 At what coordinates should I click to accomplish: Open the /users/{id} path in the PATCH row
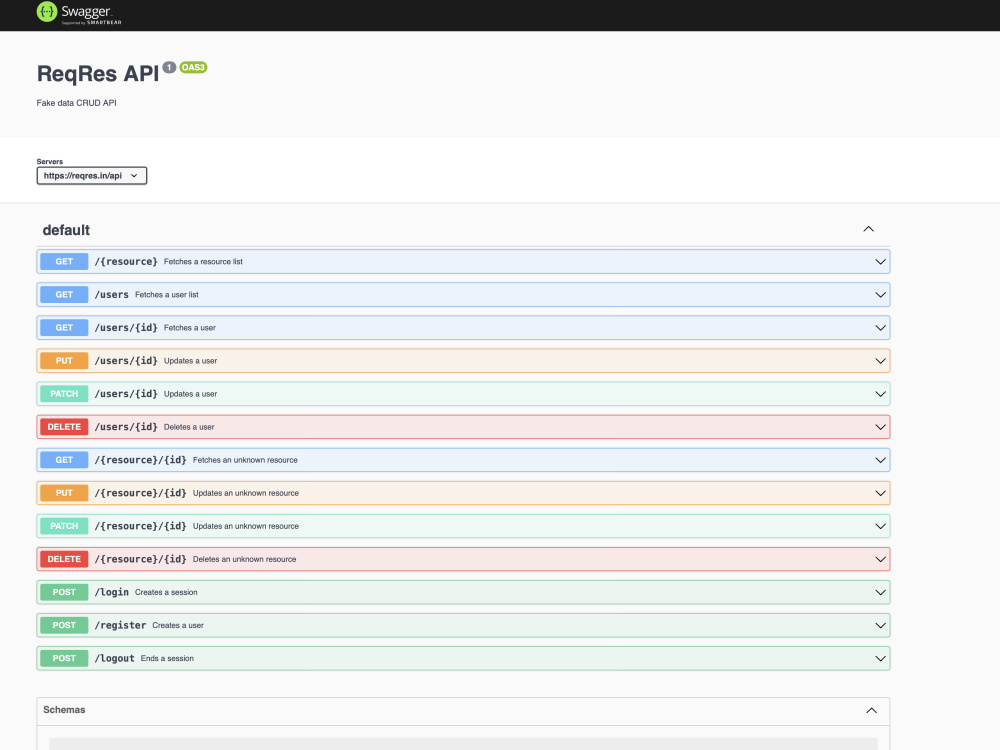click(126, 394)
